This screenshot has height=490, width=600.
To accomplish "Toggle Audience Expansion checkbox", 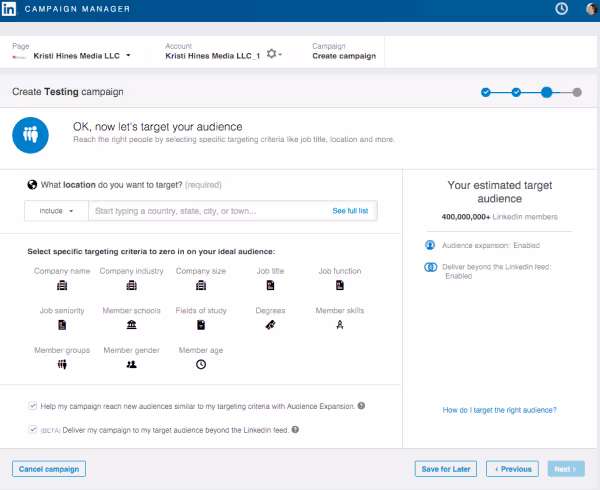I will (33, 406).
